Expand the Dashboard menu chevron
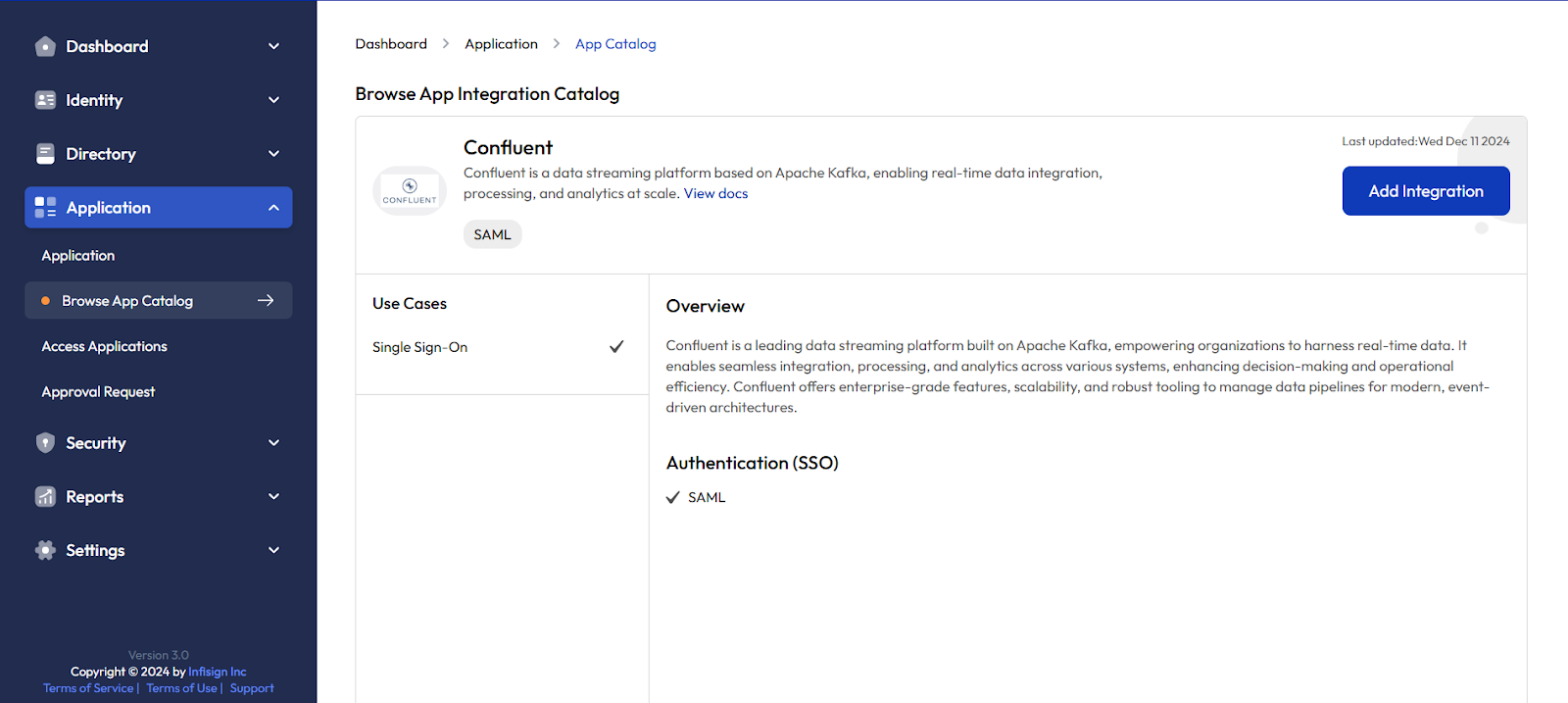This screenshot has width=1568, height=703. click(x=274, y=46)
